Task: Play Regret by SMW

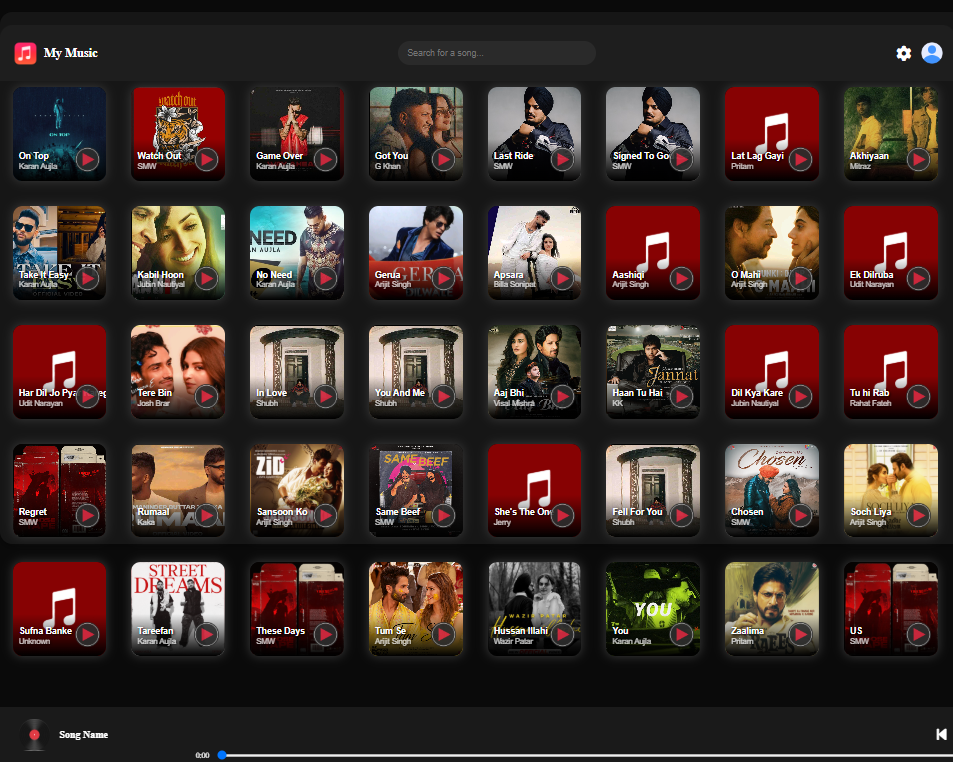Action: 88,516
